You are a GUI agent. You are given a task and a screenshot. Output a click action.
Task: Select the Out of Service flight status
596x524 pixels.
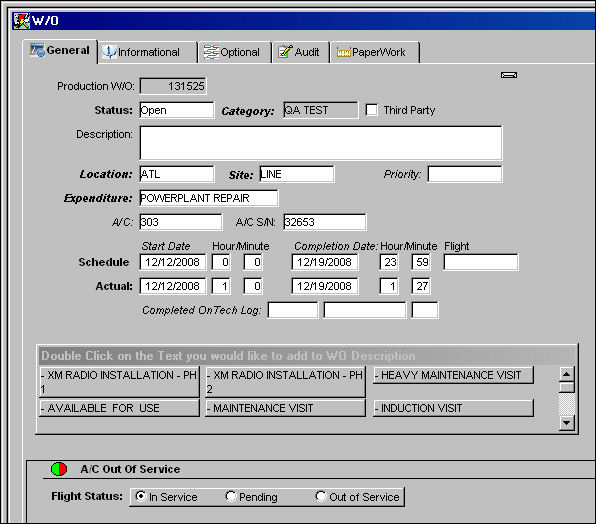coord(321,496)
